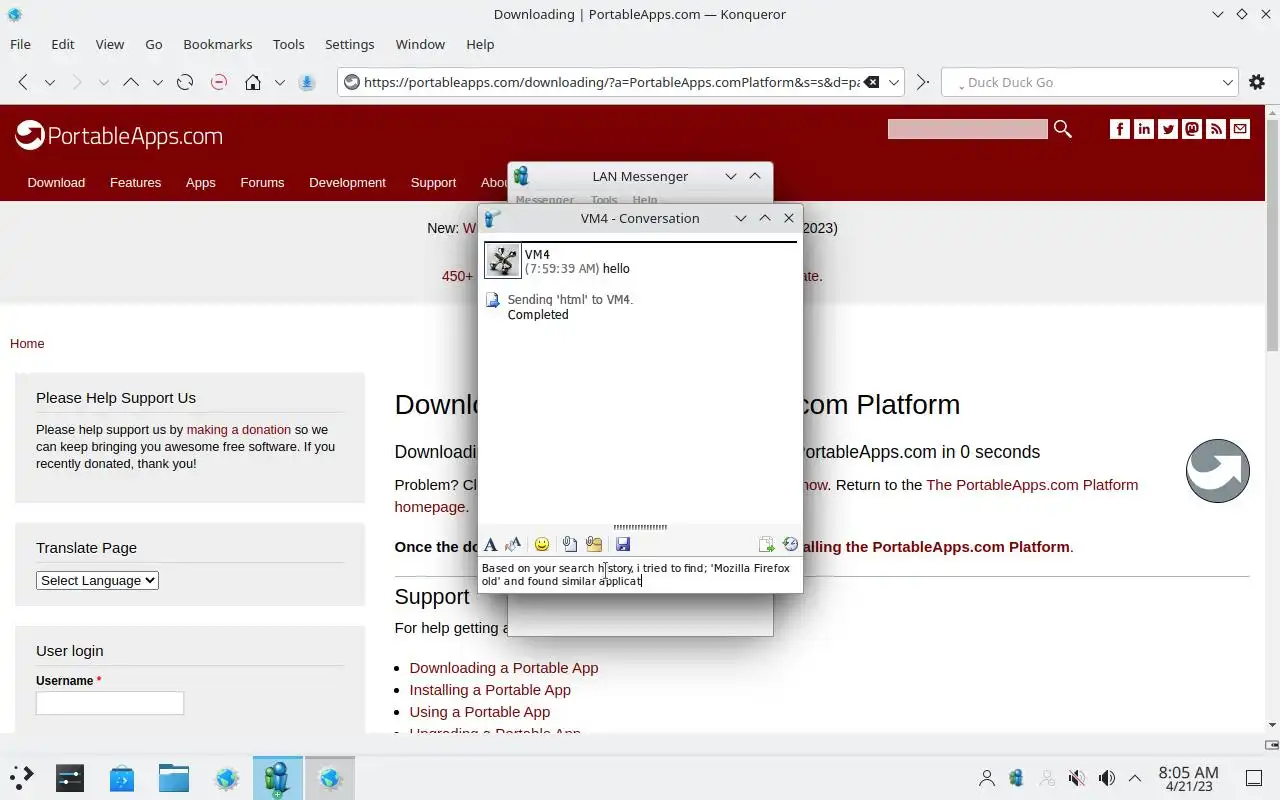Open PortableApps LinkedIn icon
Image resolution: width=1280 pixels, height=800 pixels.
(1144, 129)
